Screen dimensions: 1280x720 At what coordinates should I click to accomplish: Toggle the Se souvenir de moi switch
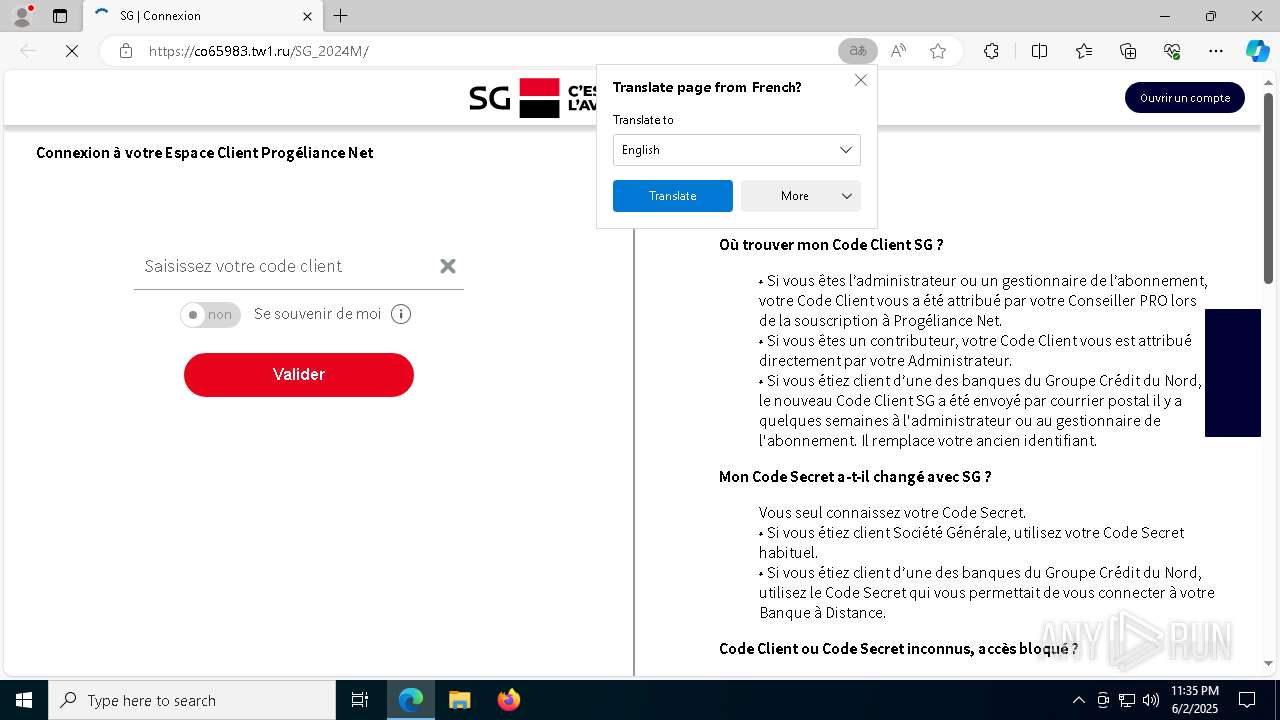pyautogui.click(x=210, y=314)
